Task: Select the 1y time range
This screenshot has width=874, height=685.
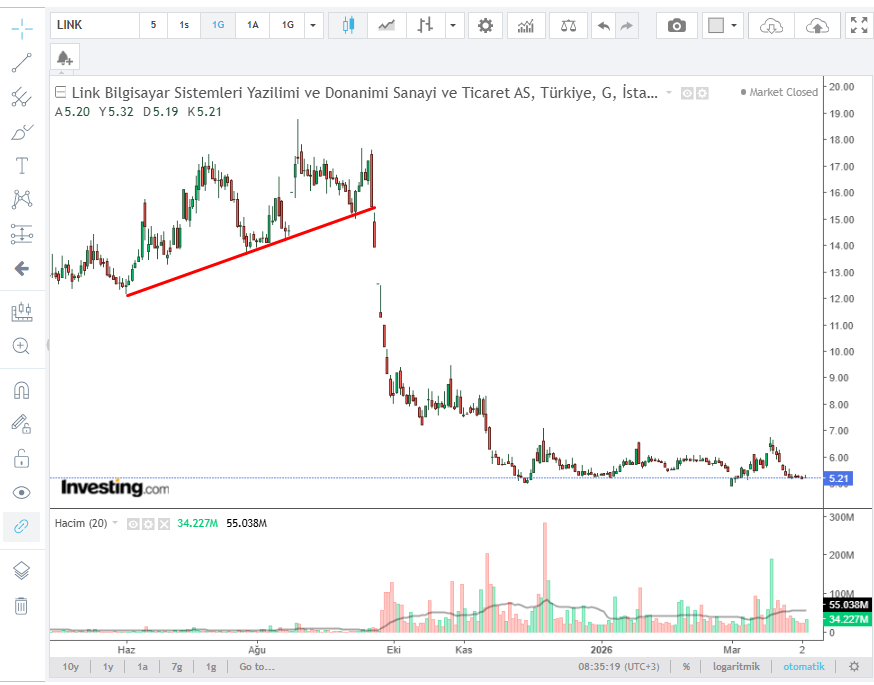Action: pos(108,667)
